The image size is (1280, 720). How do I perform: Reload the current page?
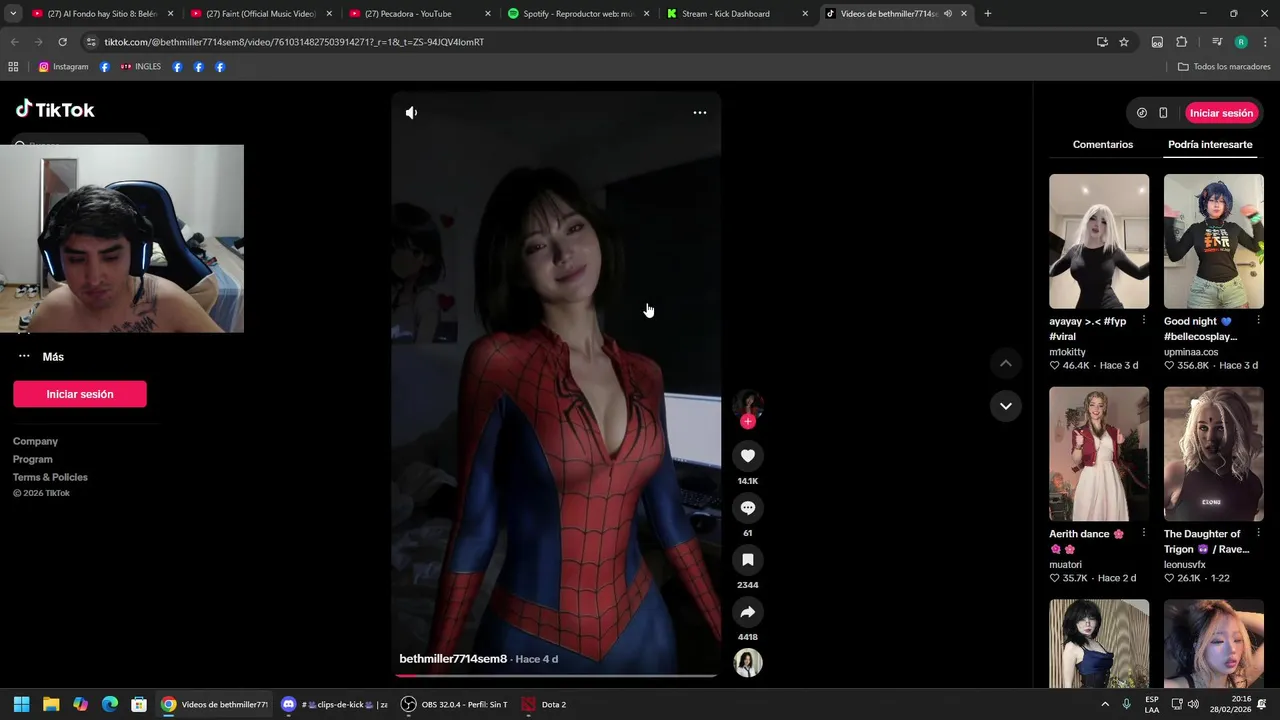62,42
